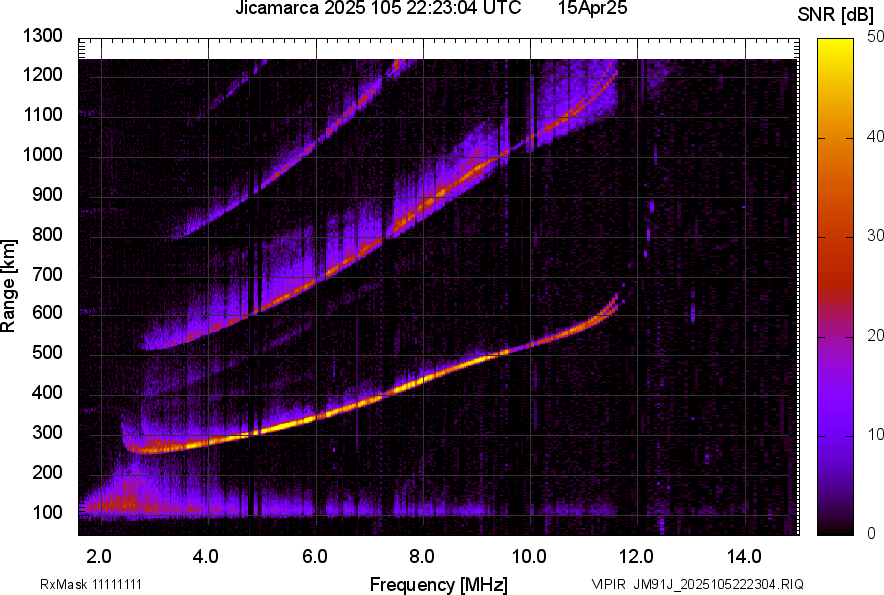Click the range tick label '300'
This screenshot has height=595, width=884.
[47, 433]
